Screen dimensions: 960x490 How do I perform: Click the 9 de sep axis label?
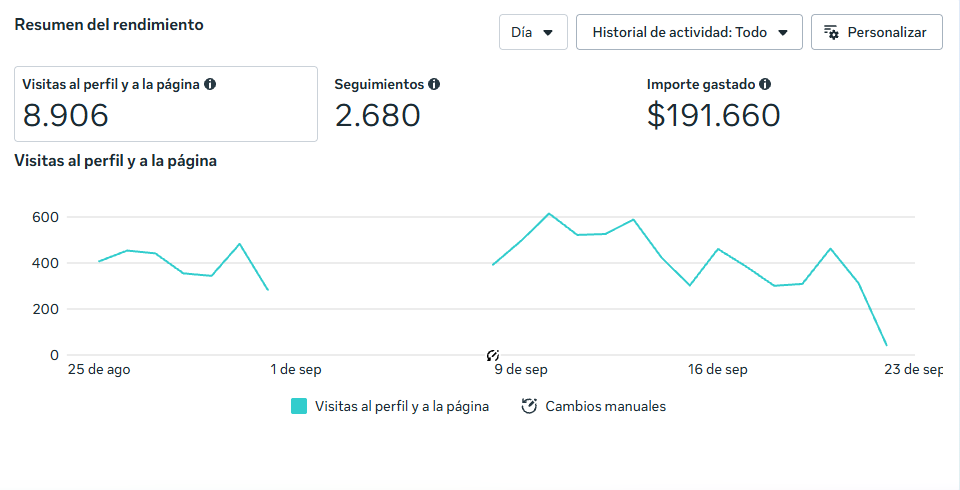tap(521, 369)
